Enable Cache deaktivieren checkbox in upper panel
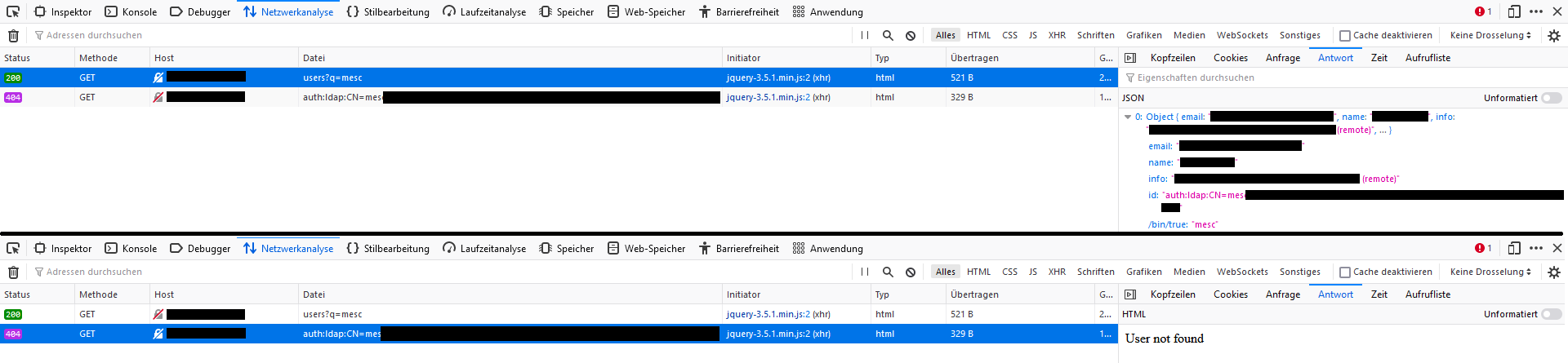1568x363 pixels. (1345, 35)
